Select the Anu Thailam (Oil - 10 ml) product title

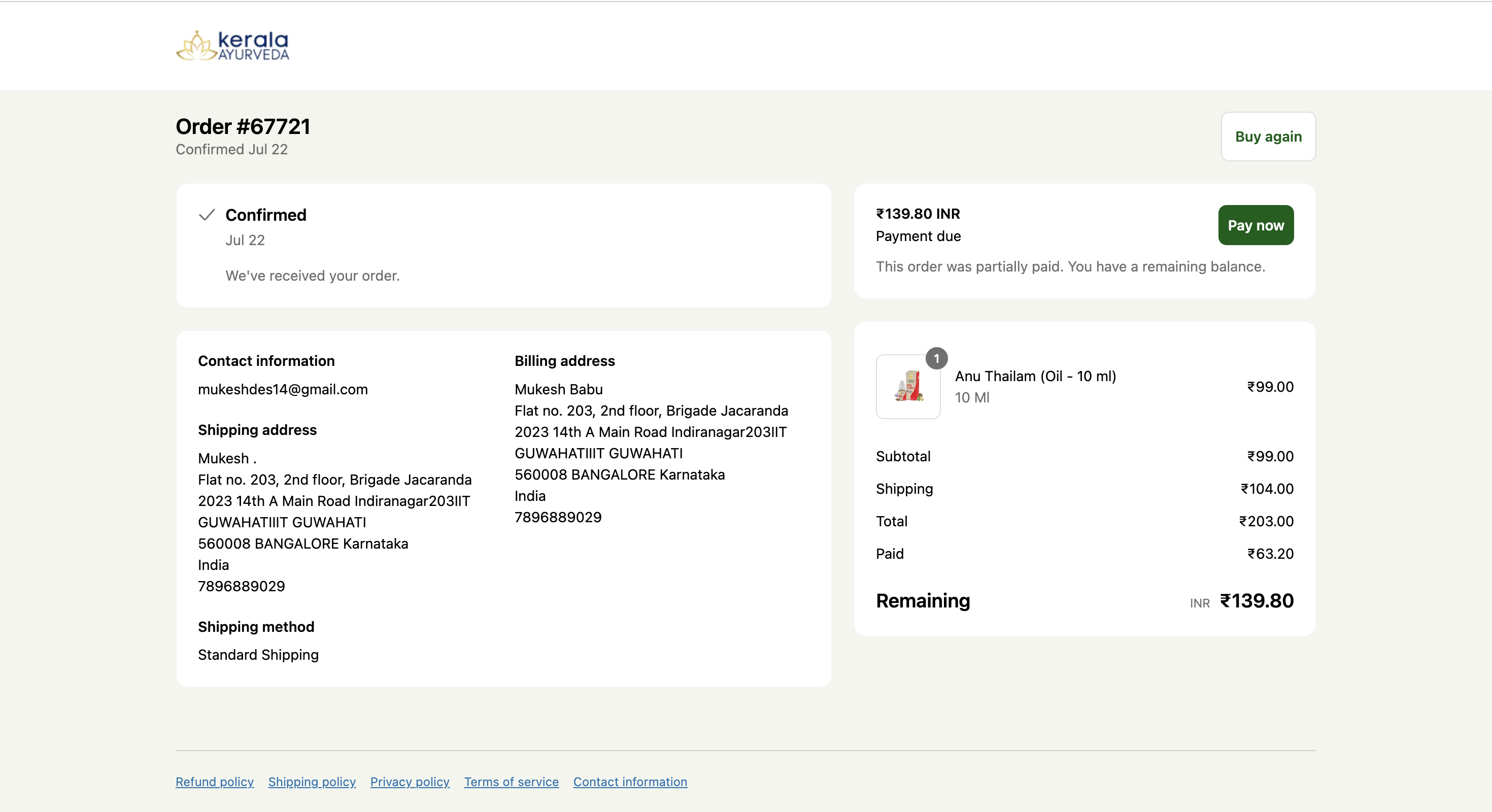click(x=1036, y=376)
